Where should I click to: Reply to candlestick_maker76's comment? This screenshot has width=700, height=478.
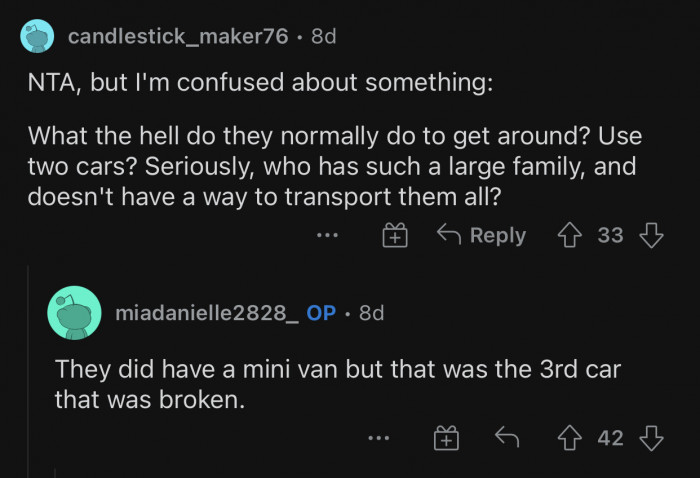click(x=481, y=236)
